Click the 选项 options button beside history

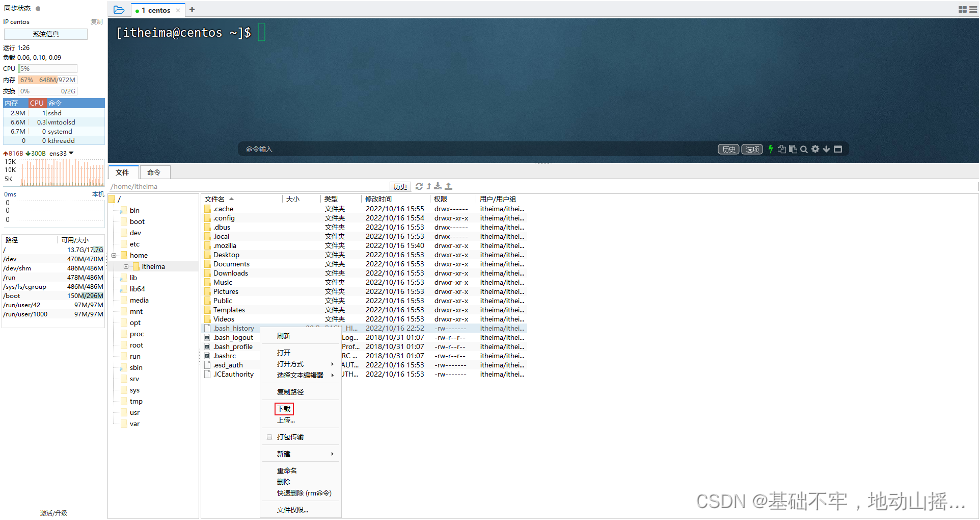[752, 149]
